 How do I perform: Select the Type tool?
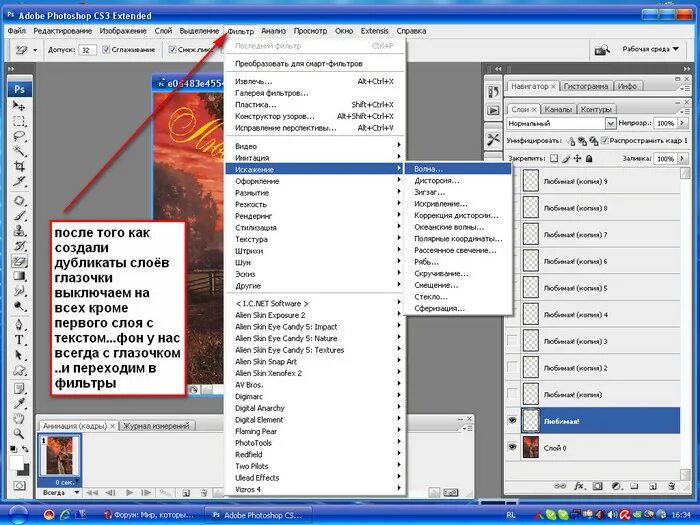coord(19,340)
